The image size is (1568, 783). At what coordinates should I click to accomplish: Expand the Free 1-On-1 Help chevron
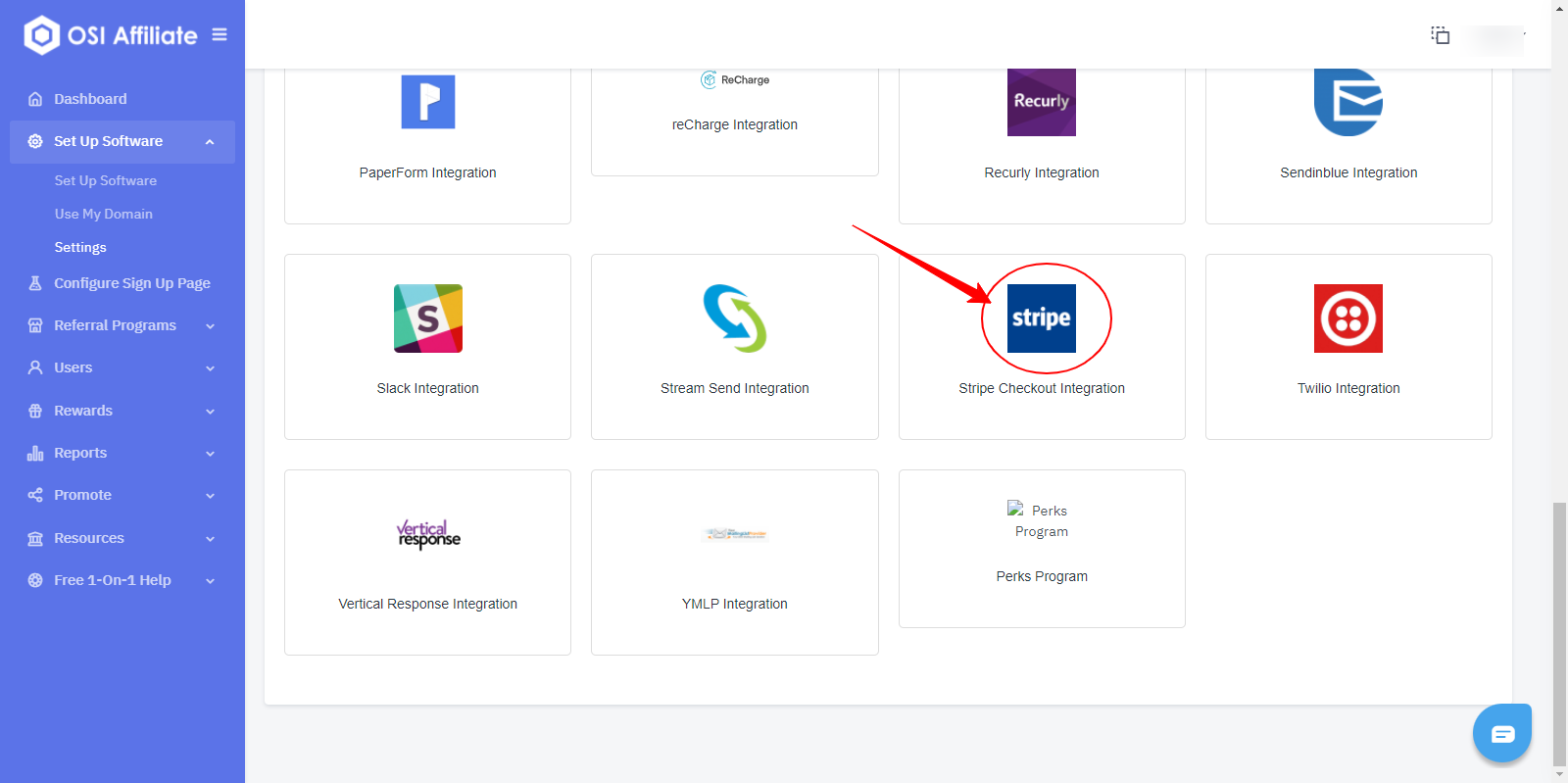tap(210, 581)
